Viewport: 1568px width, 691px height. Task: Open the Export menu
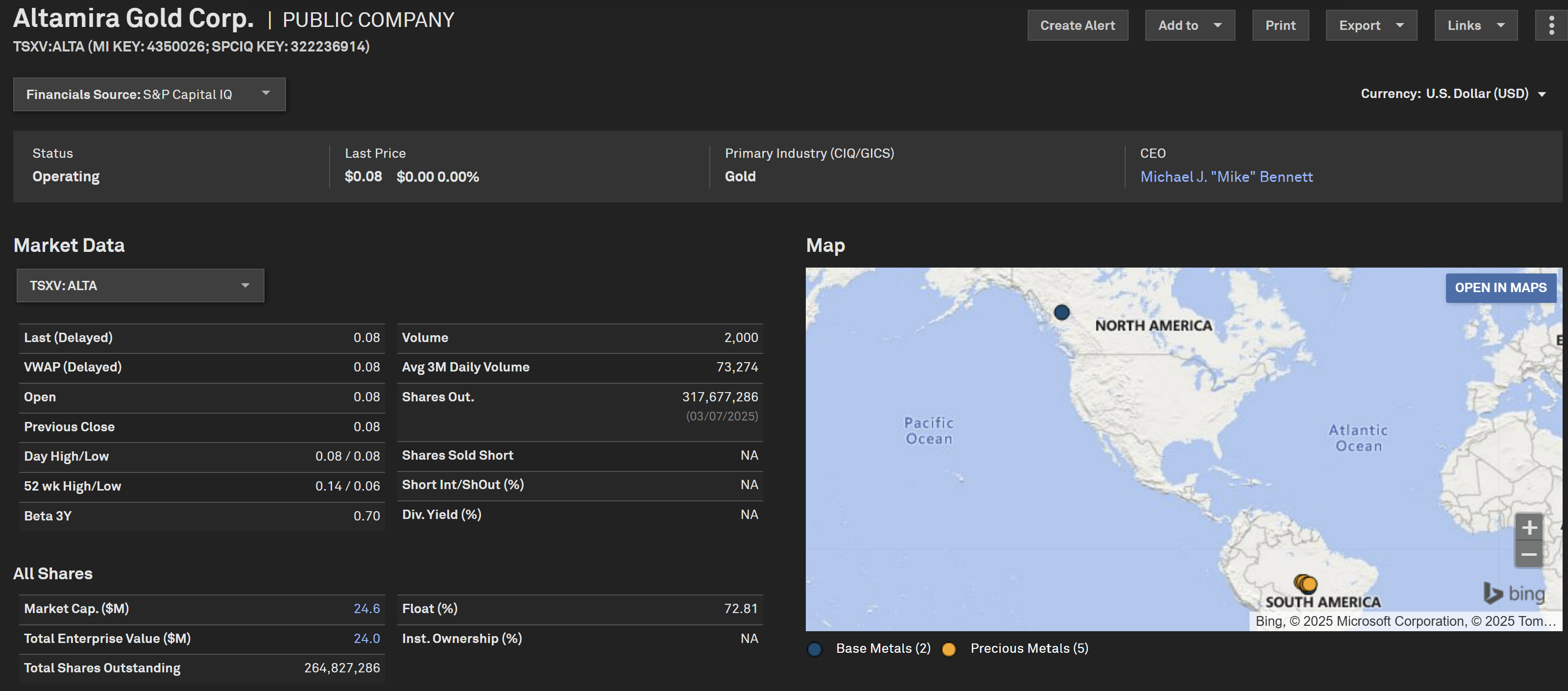pos(1371,25)
